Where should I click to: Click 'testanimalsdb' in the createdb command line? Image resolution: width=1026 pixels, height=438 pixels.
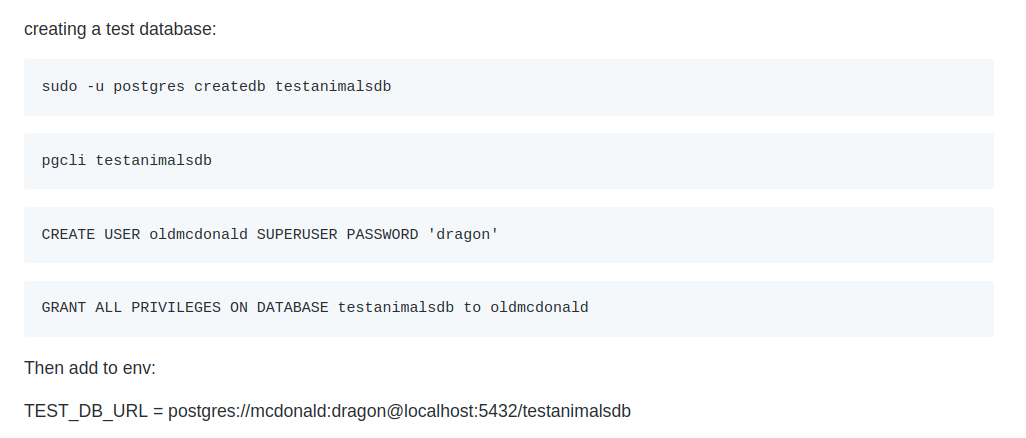(x=333, y=86)
